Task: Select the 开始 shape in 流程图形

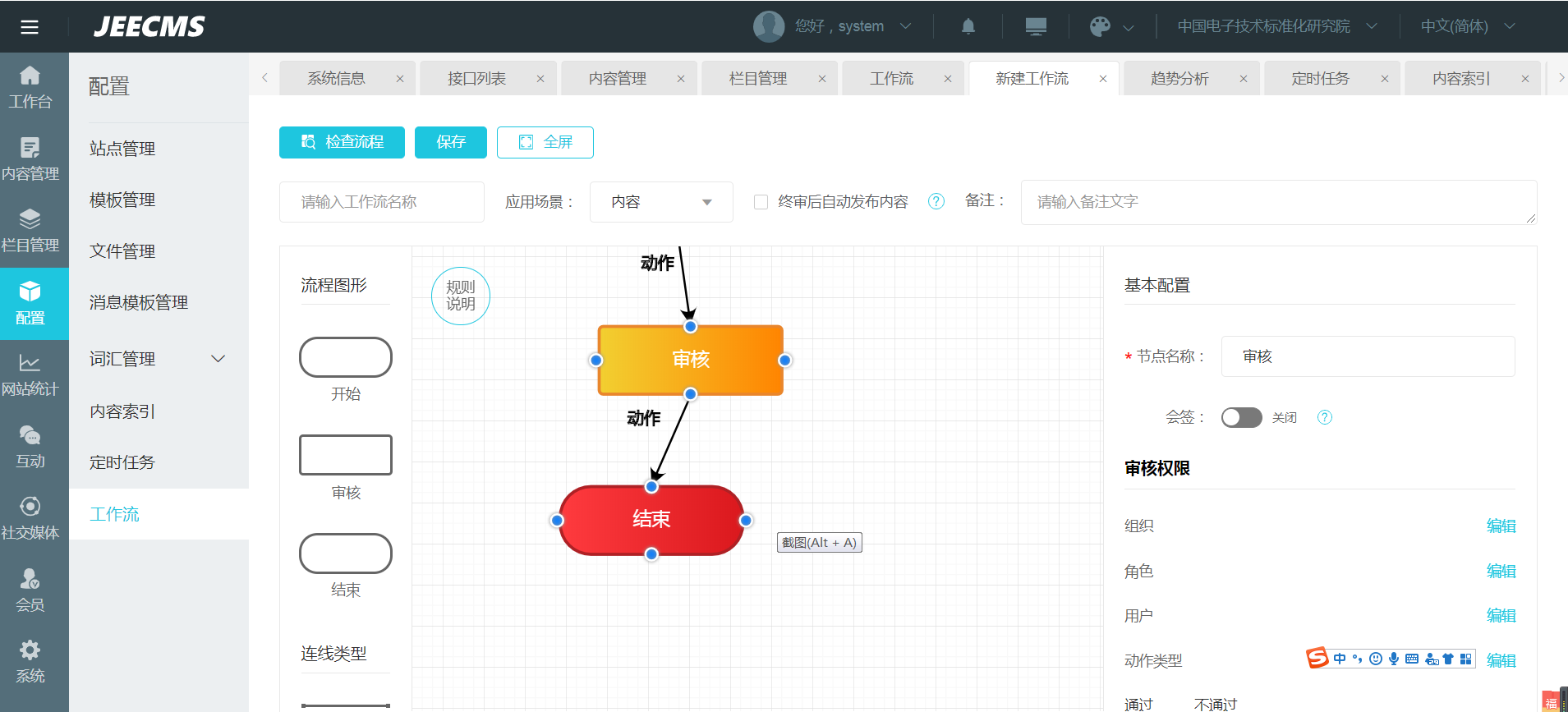Action: click(346, 357)
